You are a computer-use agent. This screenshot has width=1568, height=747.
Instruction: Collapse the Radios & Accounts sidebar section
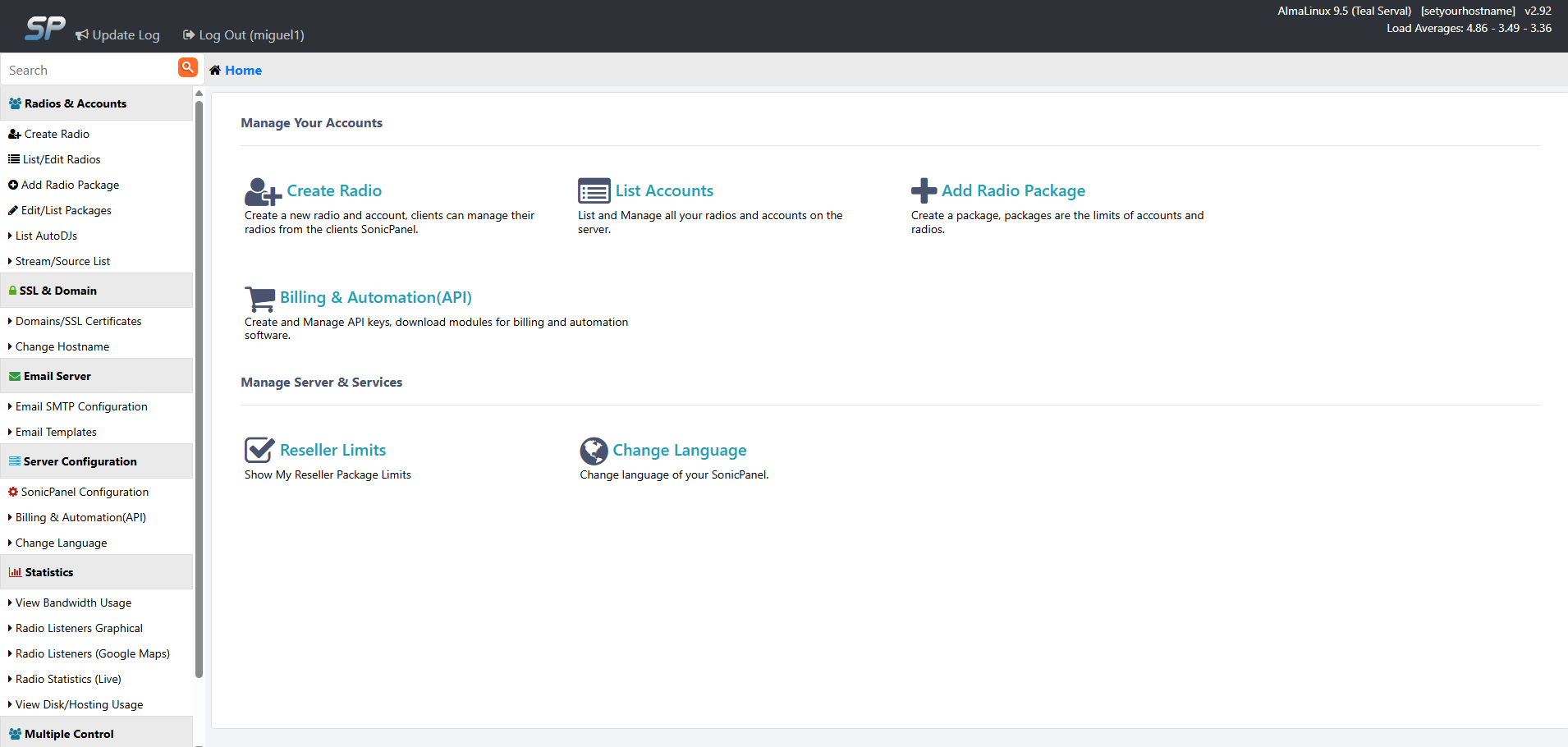pos(97,103)
